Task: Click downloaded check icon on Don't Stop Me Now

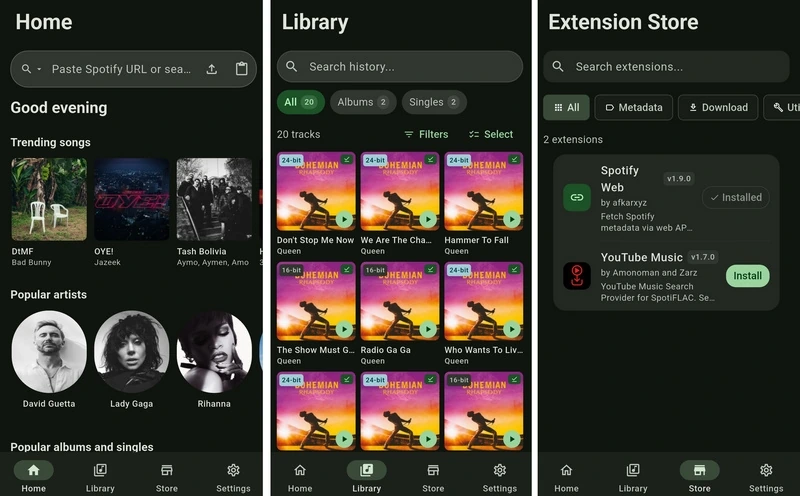Action: (347, 160)
